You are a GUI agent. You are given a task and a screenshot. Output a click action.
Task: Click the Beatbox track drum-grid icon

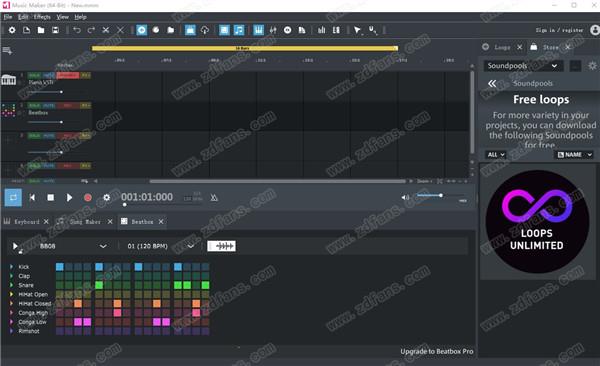pos(8,111)
